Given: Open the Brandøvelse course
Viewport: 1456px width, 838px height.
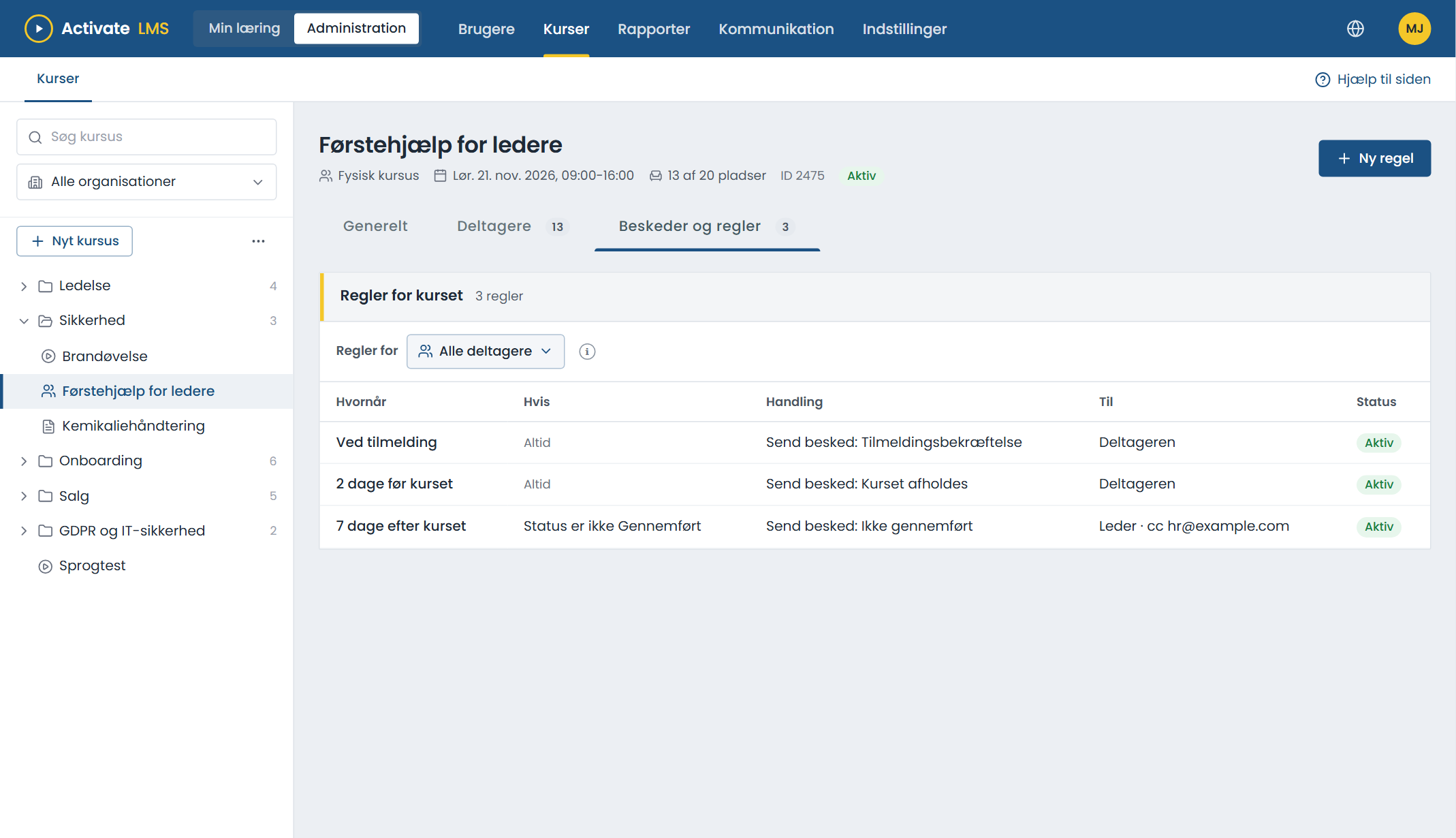Looking at the screenshot, I should 146,356.
